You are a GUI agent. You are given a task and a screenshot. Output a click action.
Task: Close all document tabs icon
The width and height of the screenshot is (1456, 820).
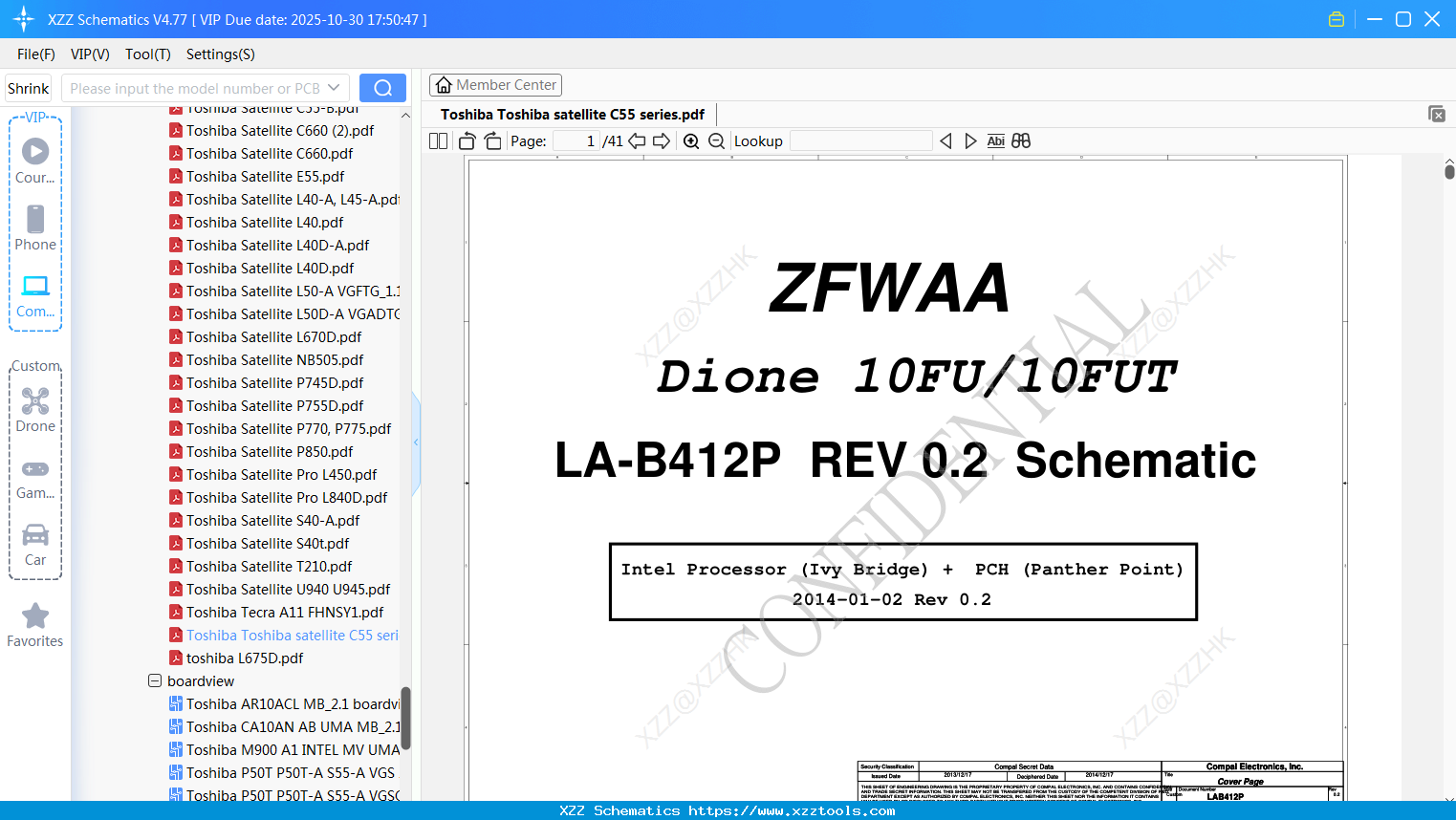pyautogui.click(x=1437, y=114)
